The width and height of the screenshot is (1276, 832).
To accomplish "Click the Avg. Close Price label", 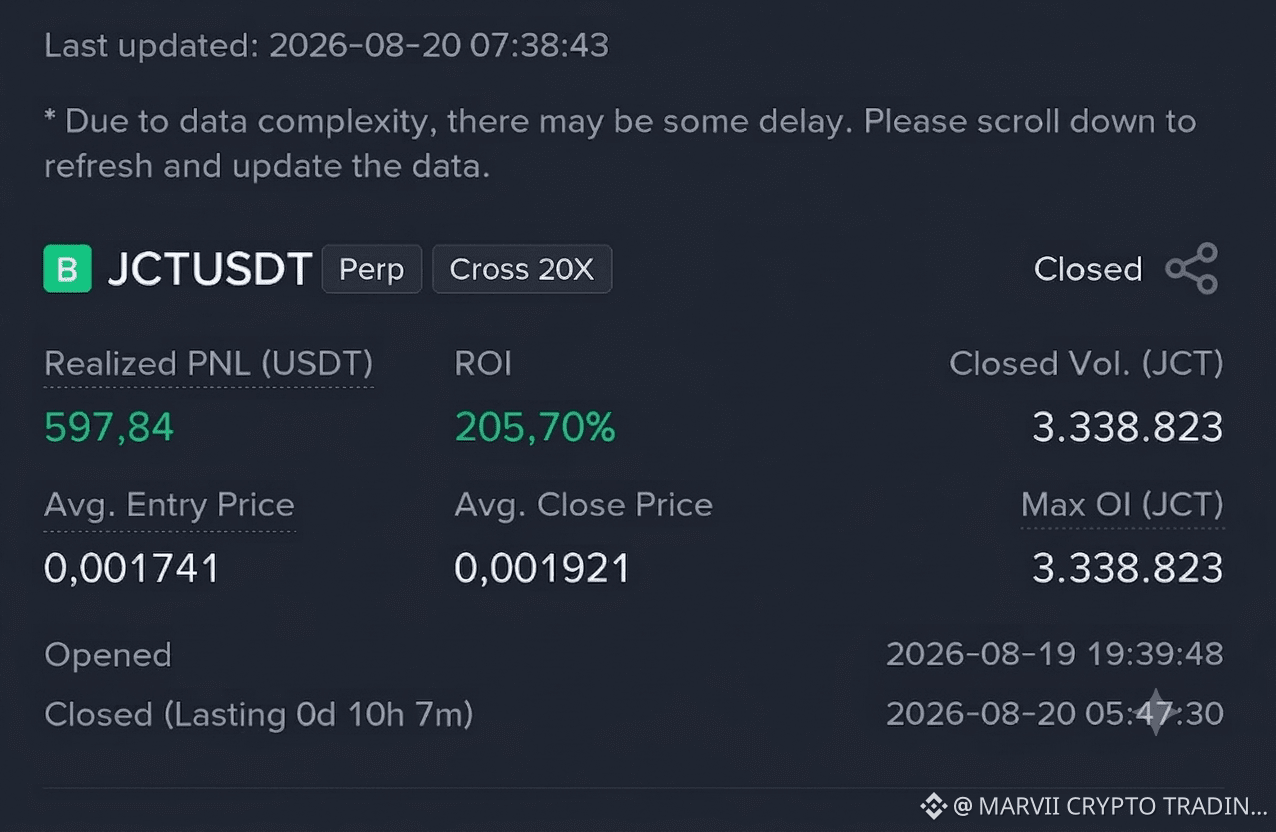I will (584, 505).
